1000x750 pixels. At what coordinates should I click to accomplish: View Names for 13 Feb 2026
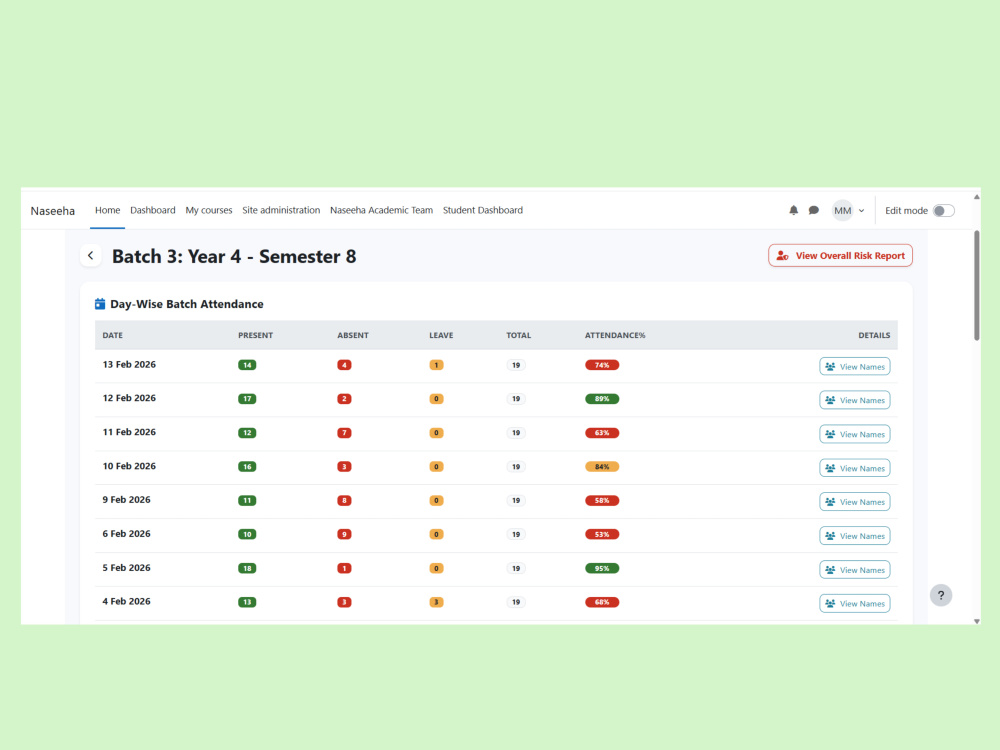click(x=855, y=367)
